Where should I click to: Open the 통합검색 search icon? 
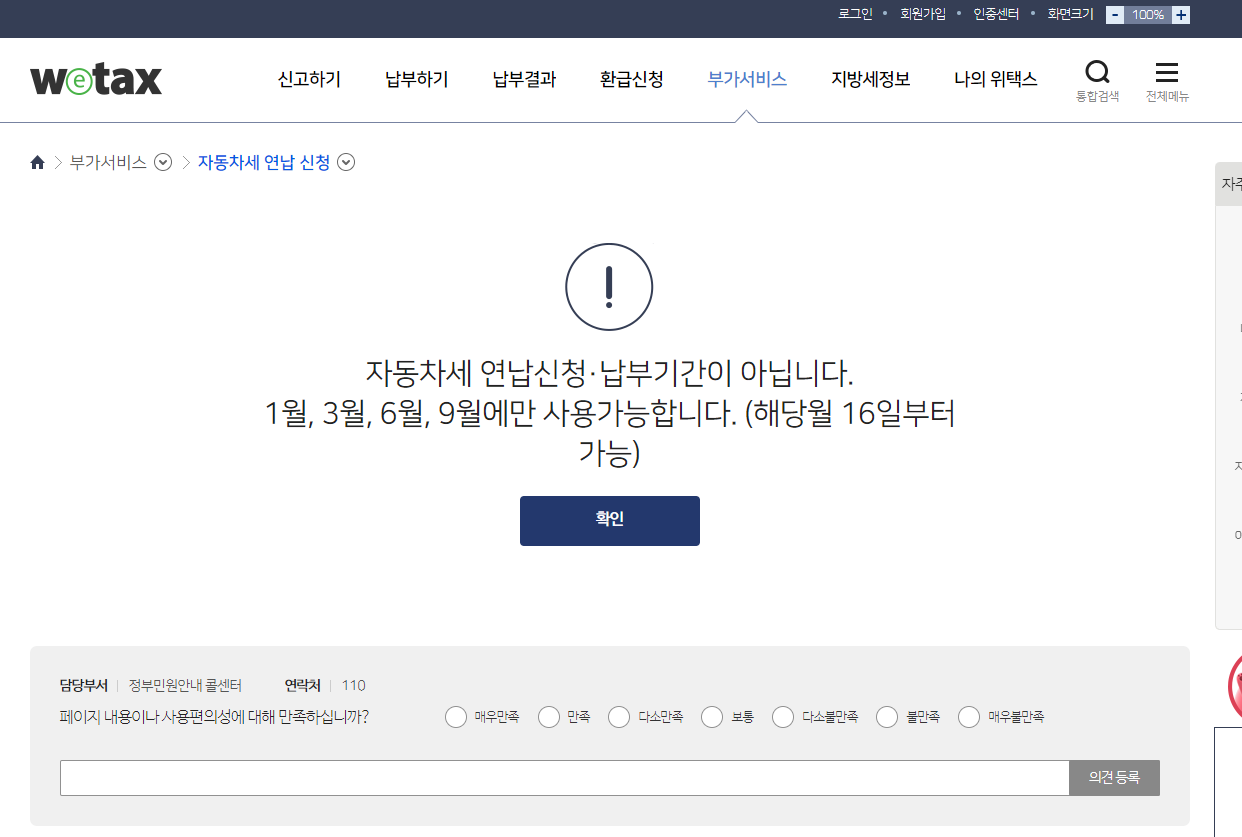click(1097, 72)
